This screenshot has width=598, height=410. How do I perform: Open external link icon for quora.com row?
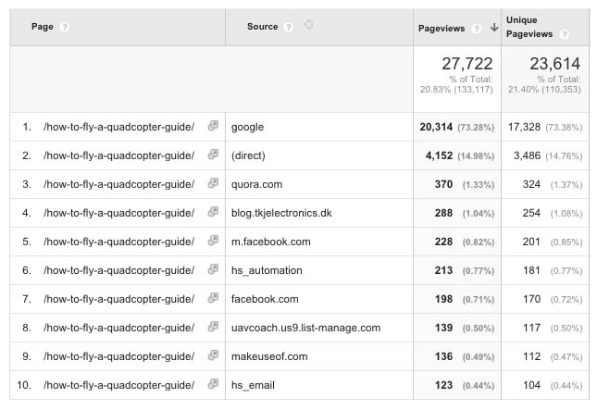(213, 183)
